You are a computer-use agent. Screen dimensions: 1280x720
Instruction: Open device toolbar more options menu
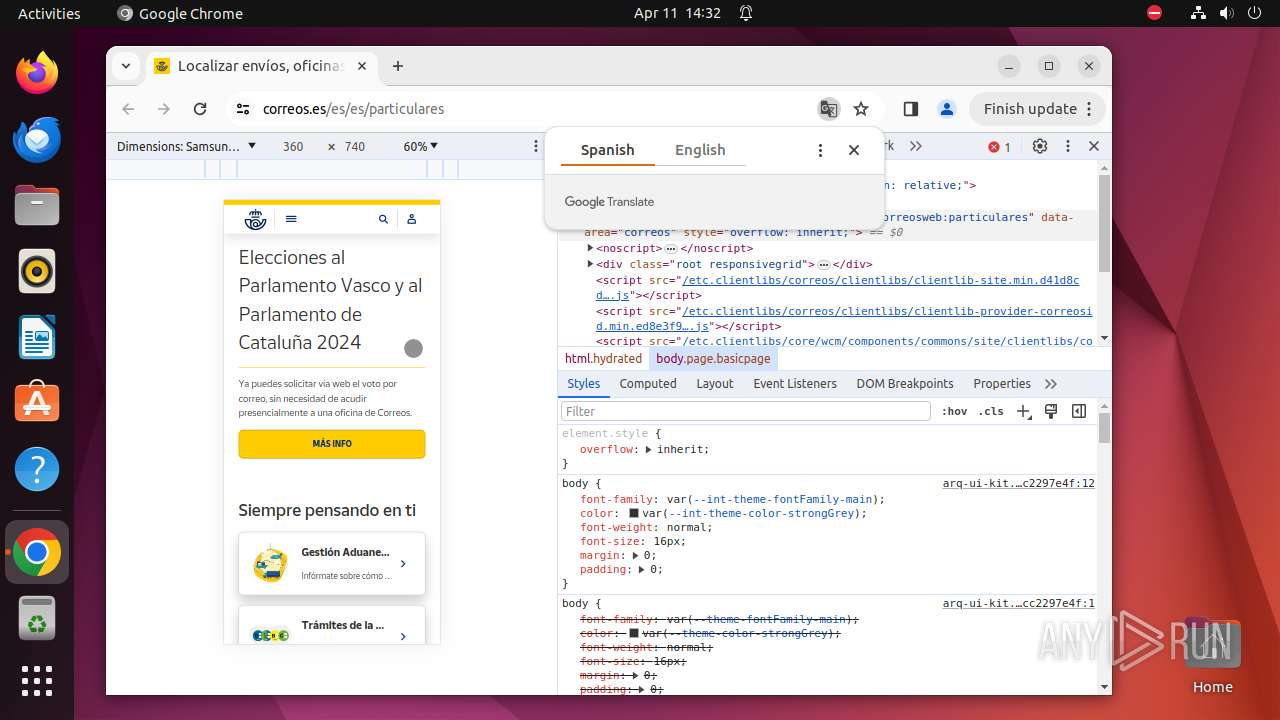(536, 146)
